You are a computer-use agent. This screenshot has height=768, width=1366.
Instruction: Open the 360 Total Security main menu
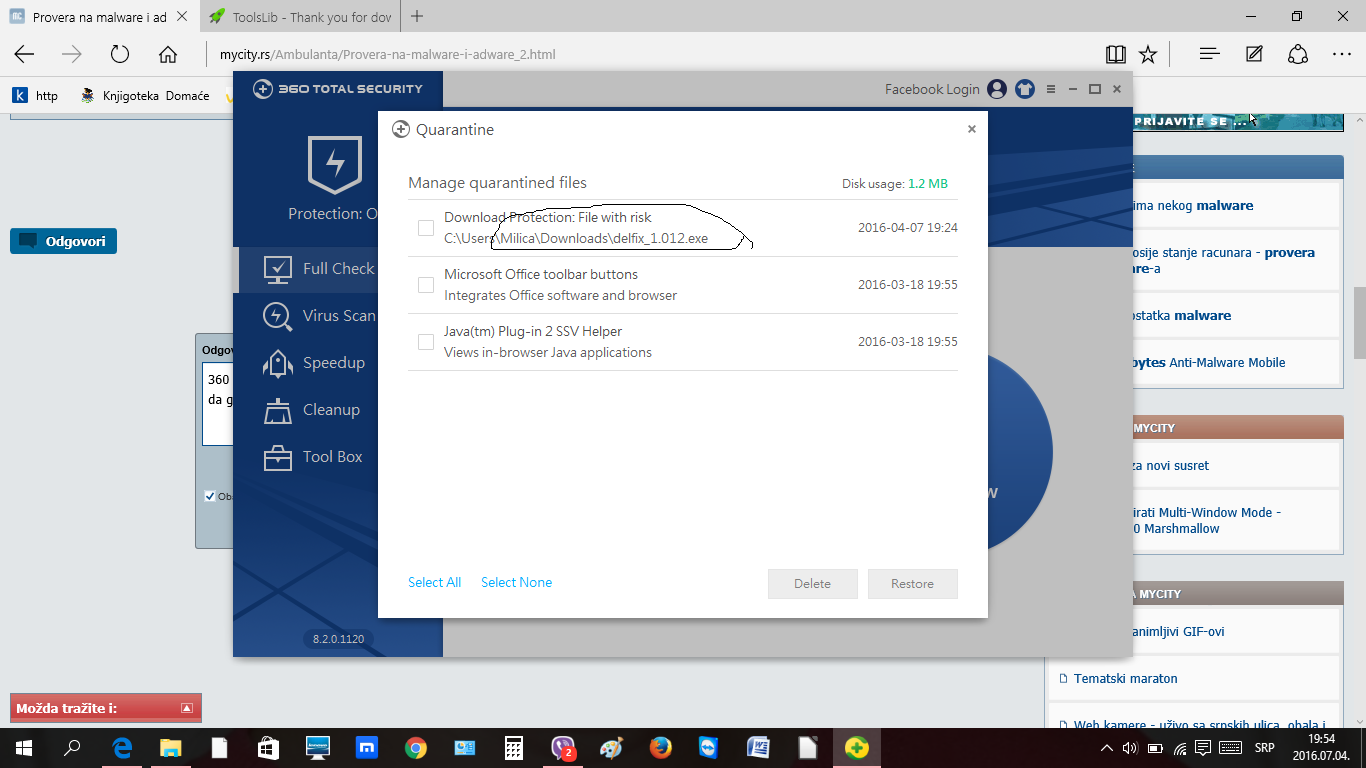1051,89
